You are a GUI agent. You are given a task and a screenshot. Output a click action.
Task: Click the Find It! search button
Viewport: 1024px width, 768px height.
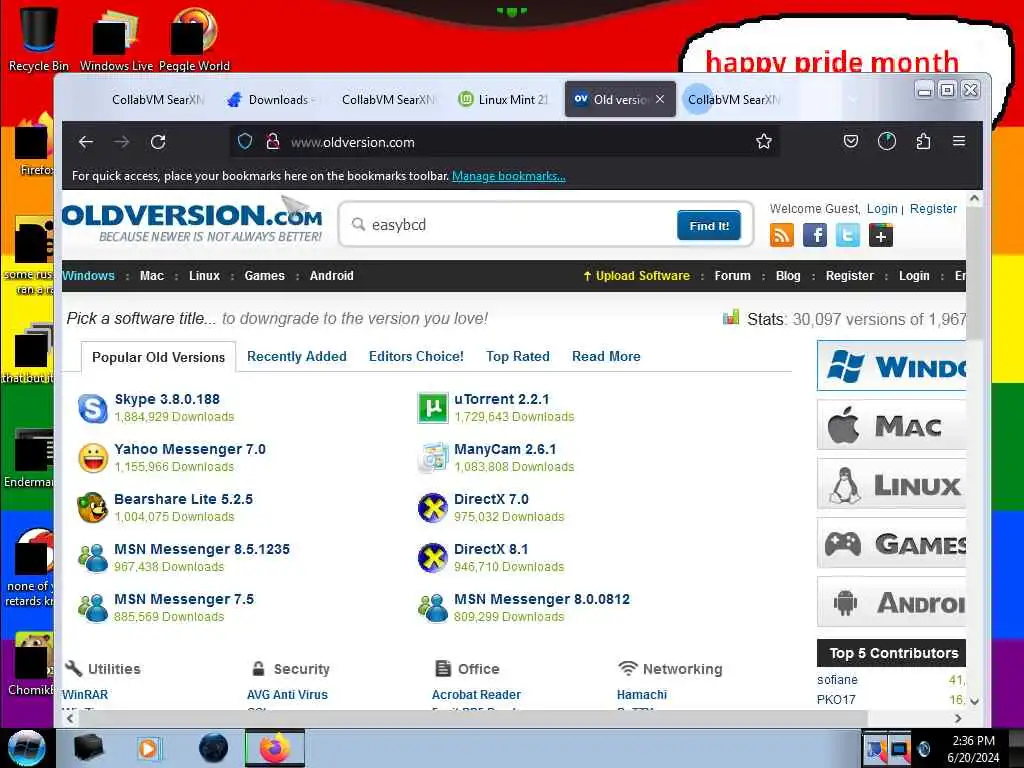(x=709, y=225)
